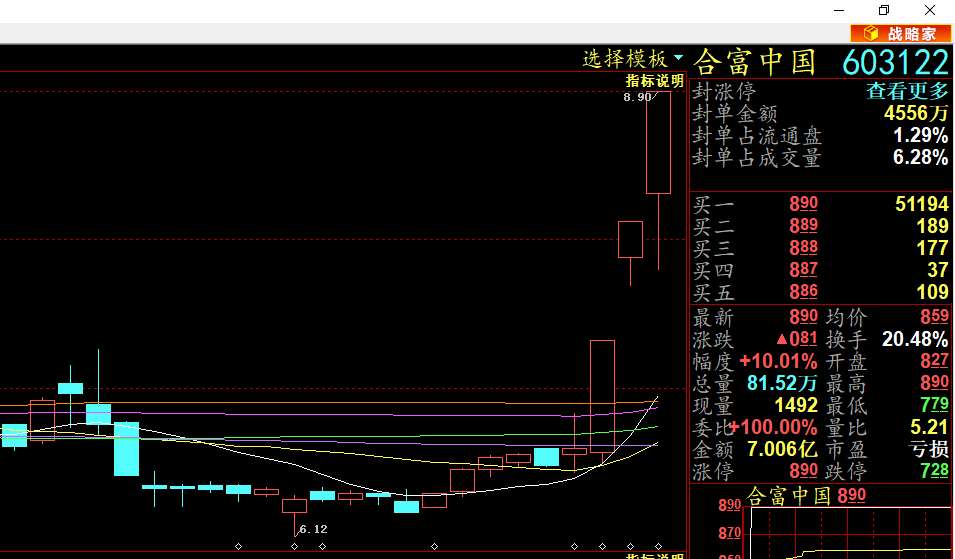
Task: Open the 战略家 strategy button
Action: 901,33
